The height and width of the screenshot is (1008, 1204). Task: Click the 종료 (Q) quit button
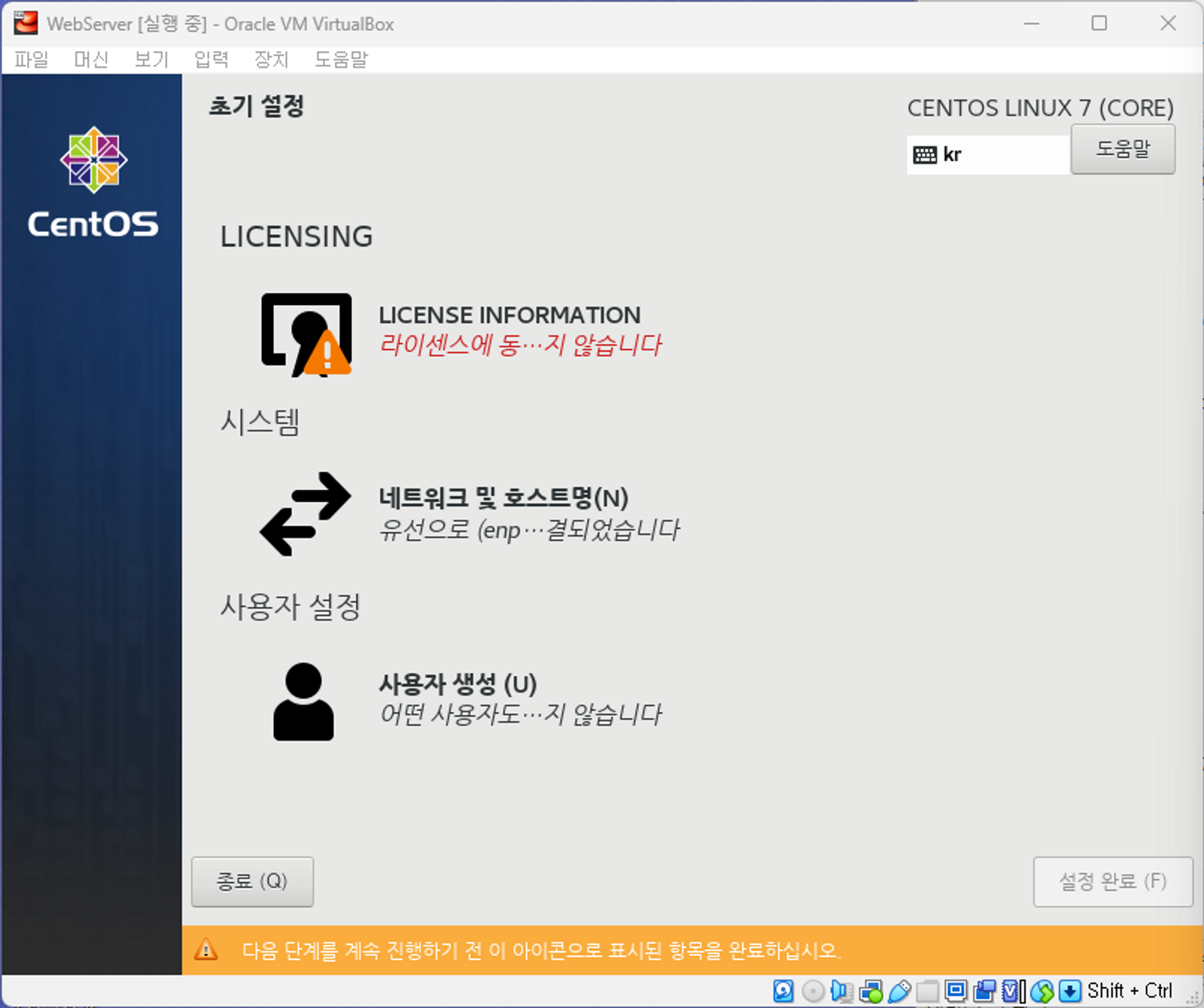252,882
